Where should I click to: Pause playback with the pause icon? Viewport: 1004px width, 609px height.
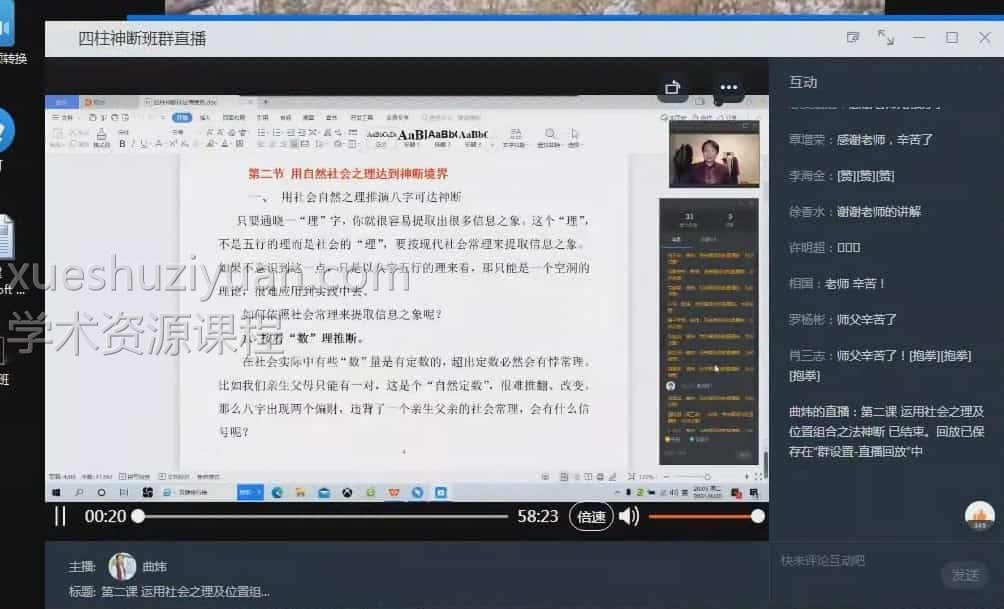click(60, 516)
